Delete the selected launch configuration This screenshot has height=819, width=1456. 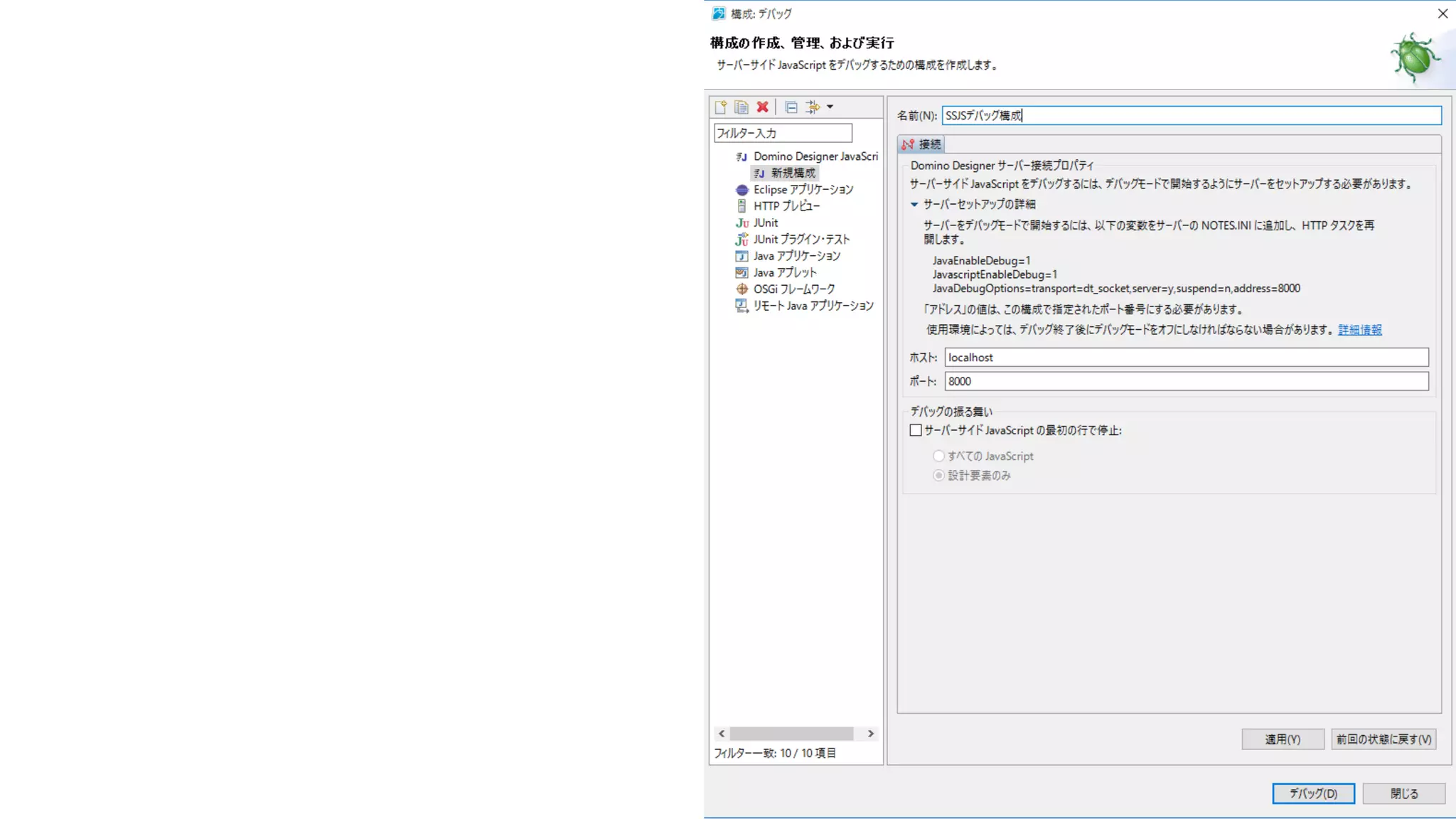762,107
